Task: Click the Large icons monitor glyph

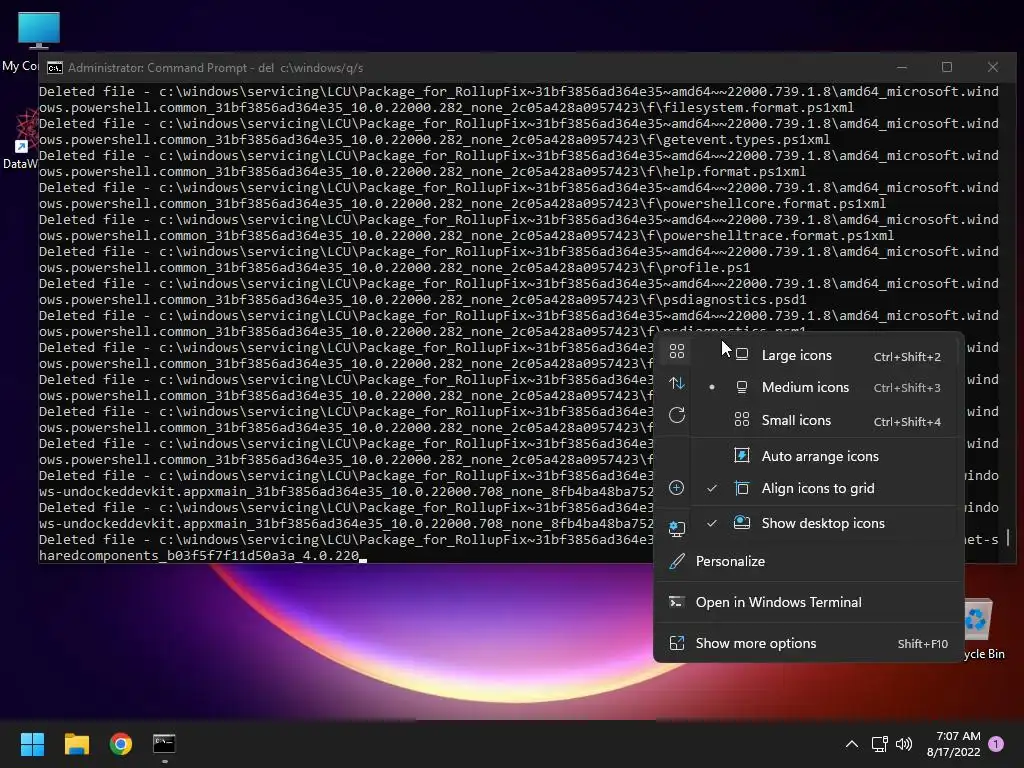Action: [x=742, y=355]
